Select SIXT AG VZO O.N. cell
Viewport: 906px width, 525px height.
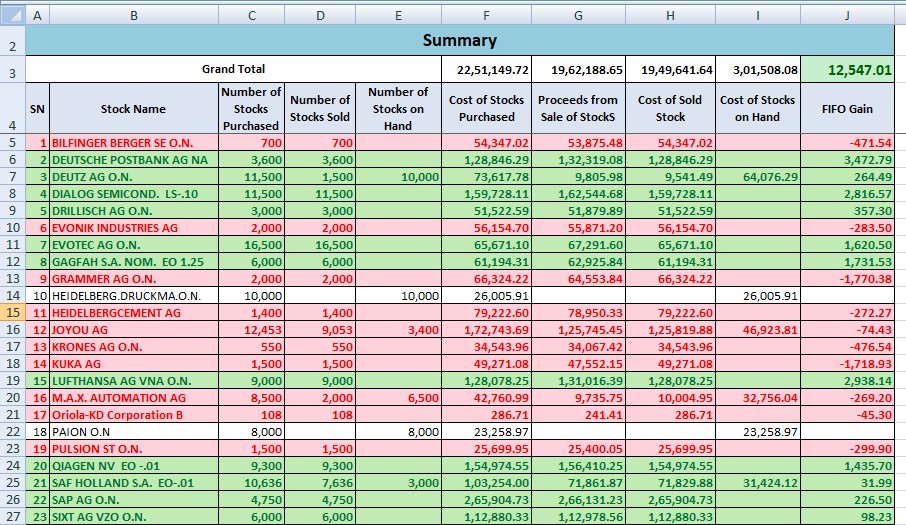coord(133,516)
